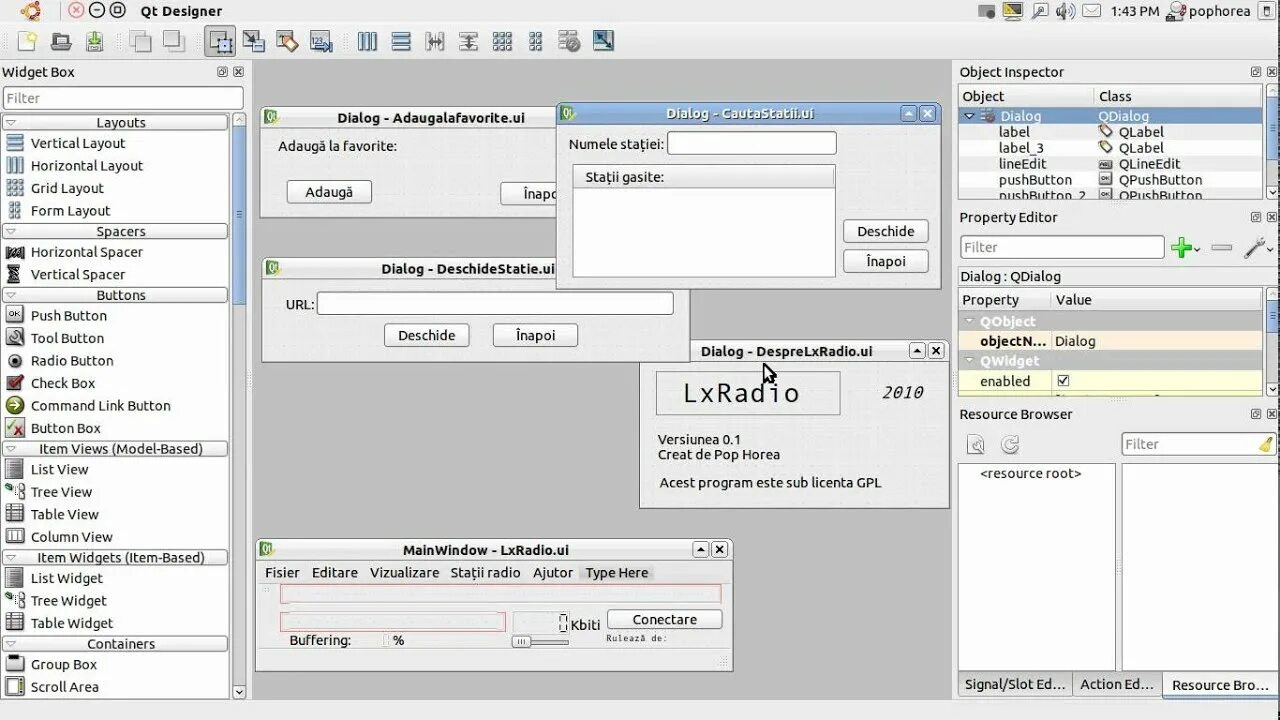Click Numele stației field in CautaStatii dialog
The width and height of the screenshot is (1280, 720).
tap(752, 144)
